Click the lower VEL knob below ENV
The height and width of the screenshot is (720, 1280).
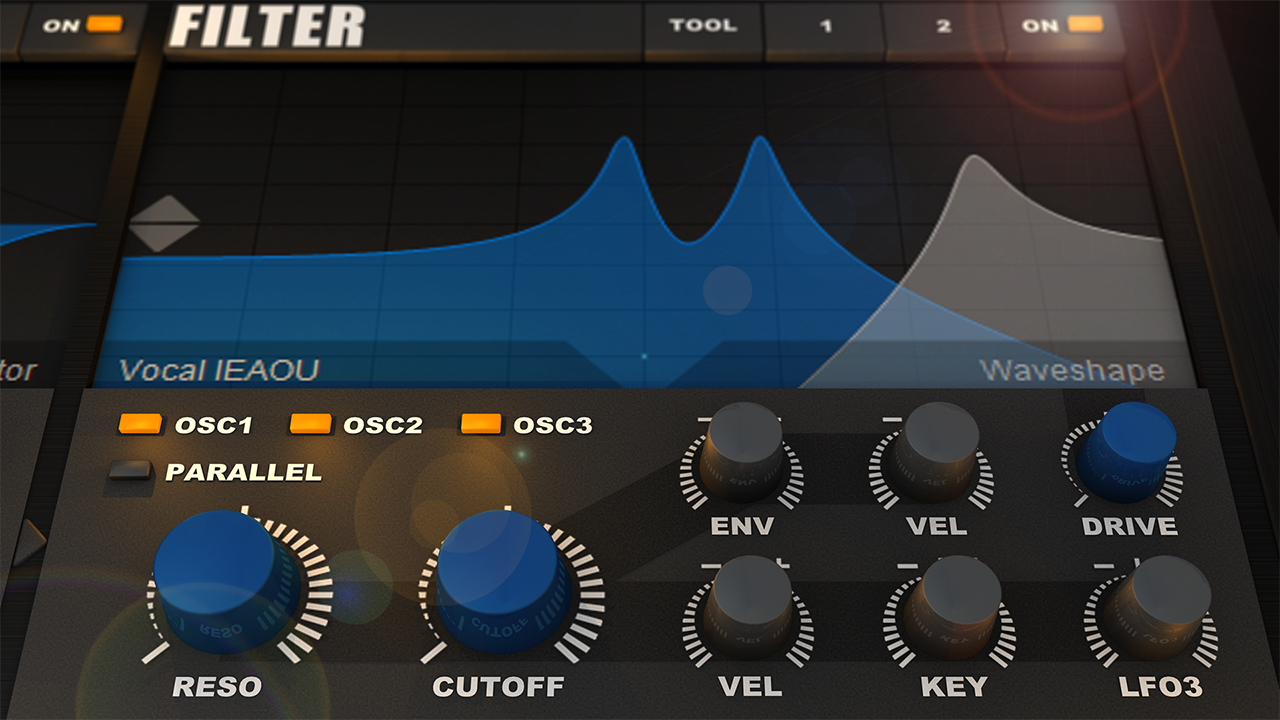point(748,607)
